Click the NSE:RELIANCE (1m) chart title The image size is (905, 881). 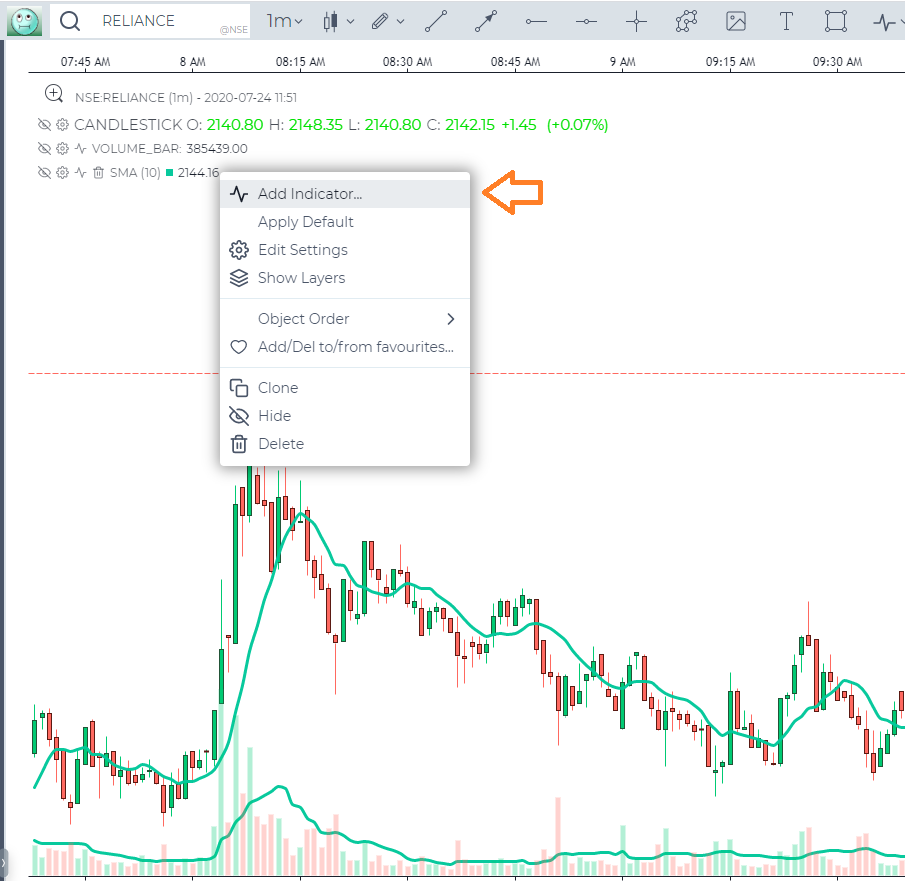click(186, 98)
